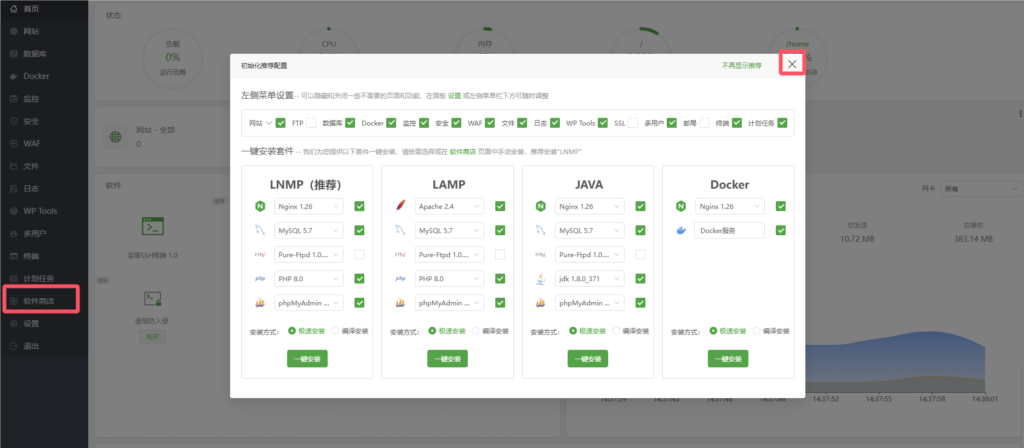
Task: Click the Nginx icon in LNMP card
Action: (x=260, y=206)
